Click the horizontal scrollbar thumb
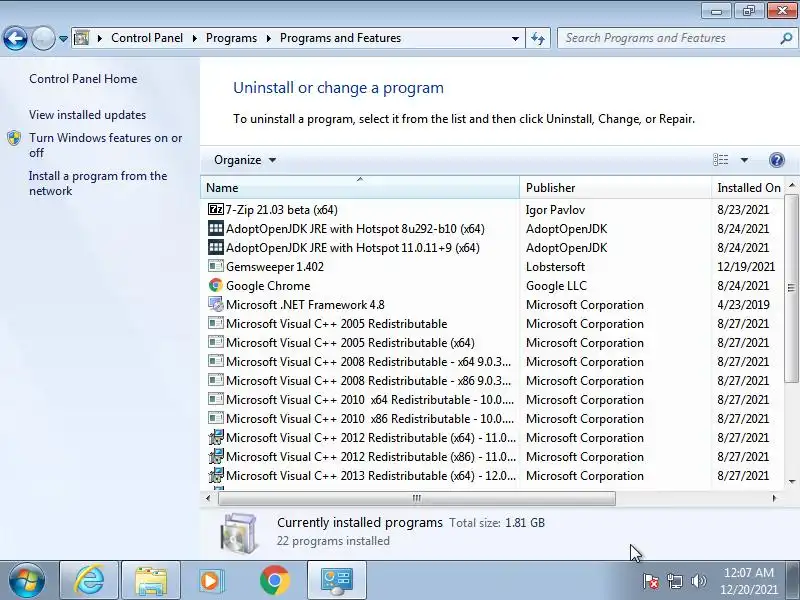The width and height of the screenshot is (800, 600). pos(416,498)
